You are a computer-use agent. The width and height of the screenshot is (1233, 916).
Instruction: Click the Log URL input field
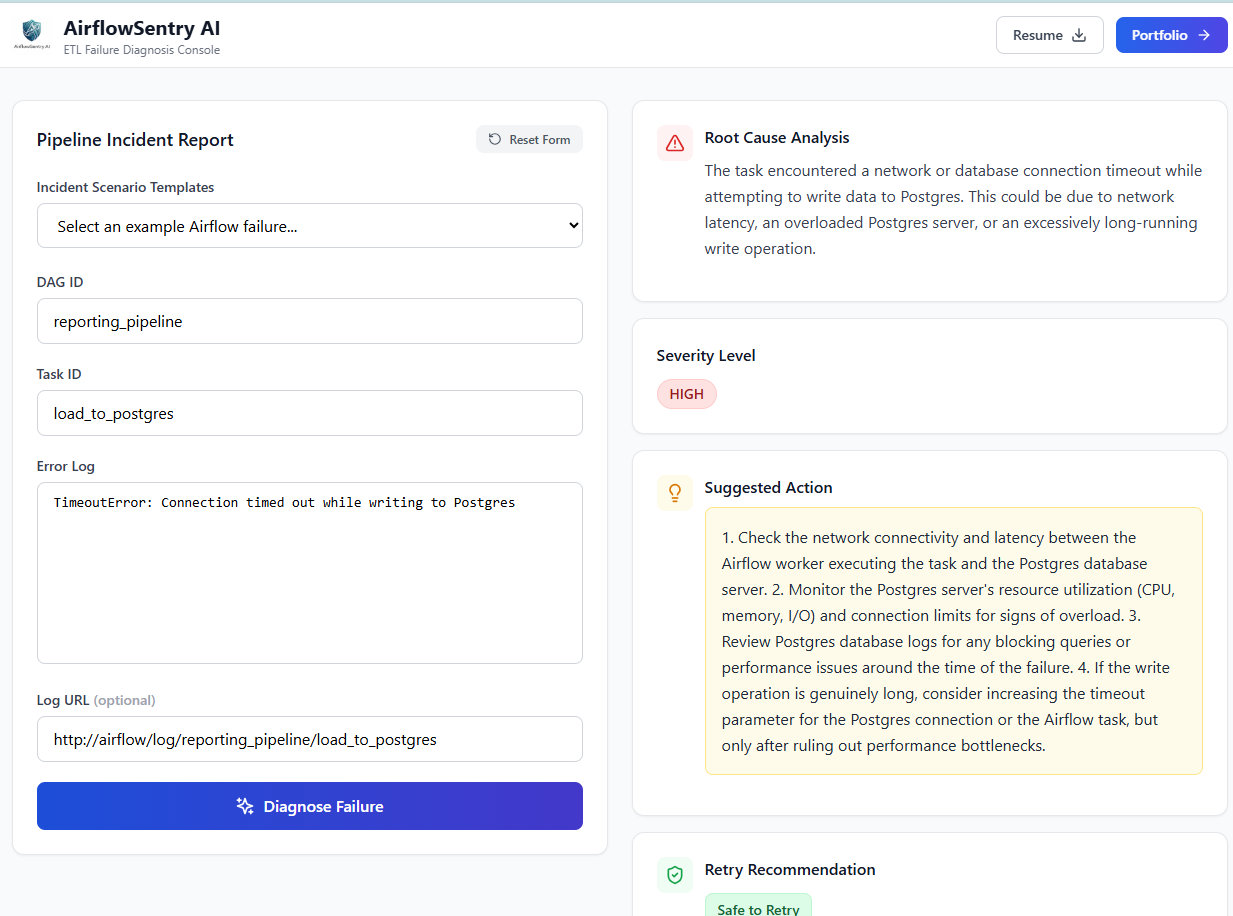(x=310, y=739)
